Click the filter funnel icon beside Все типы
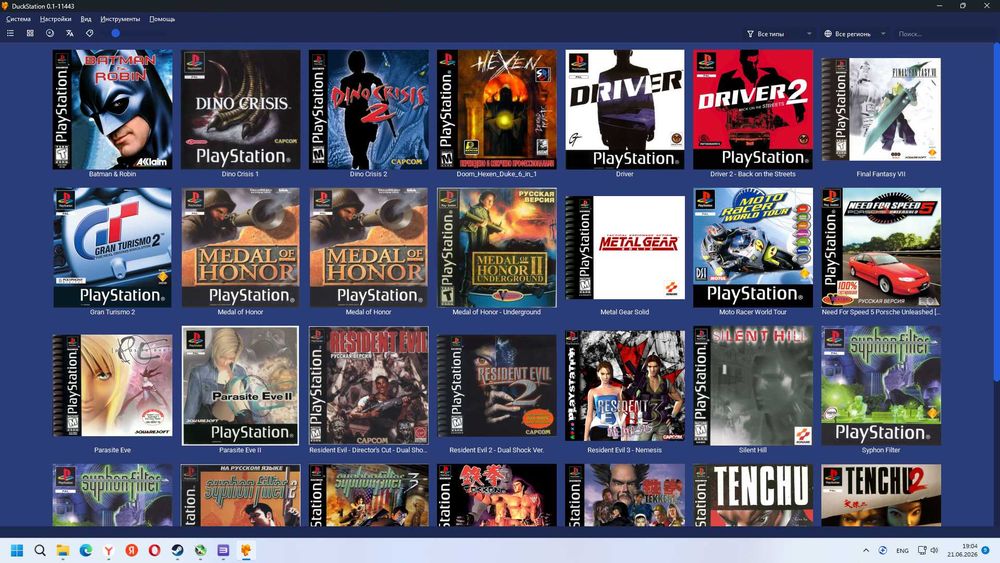 click(x=750, y=34)
